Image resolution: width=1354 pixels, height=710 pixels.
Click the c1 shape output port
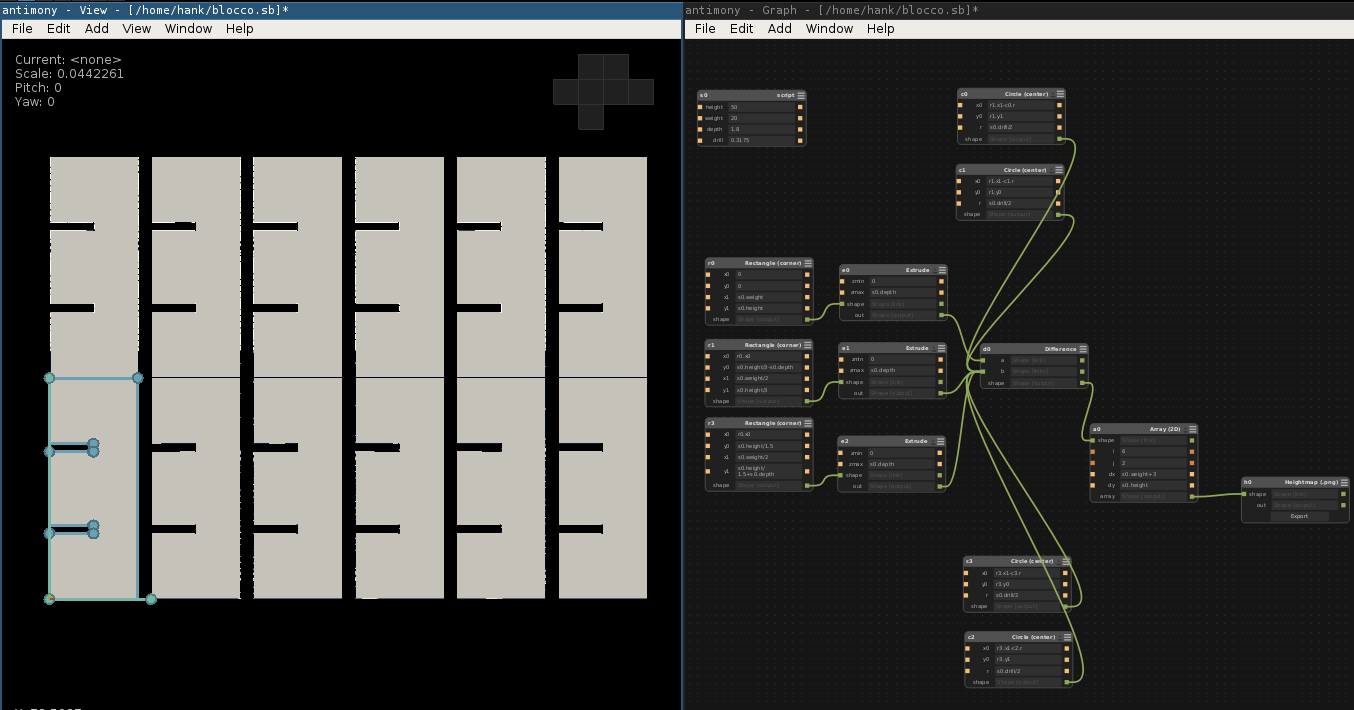point(1058,214)
